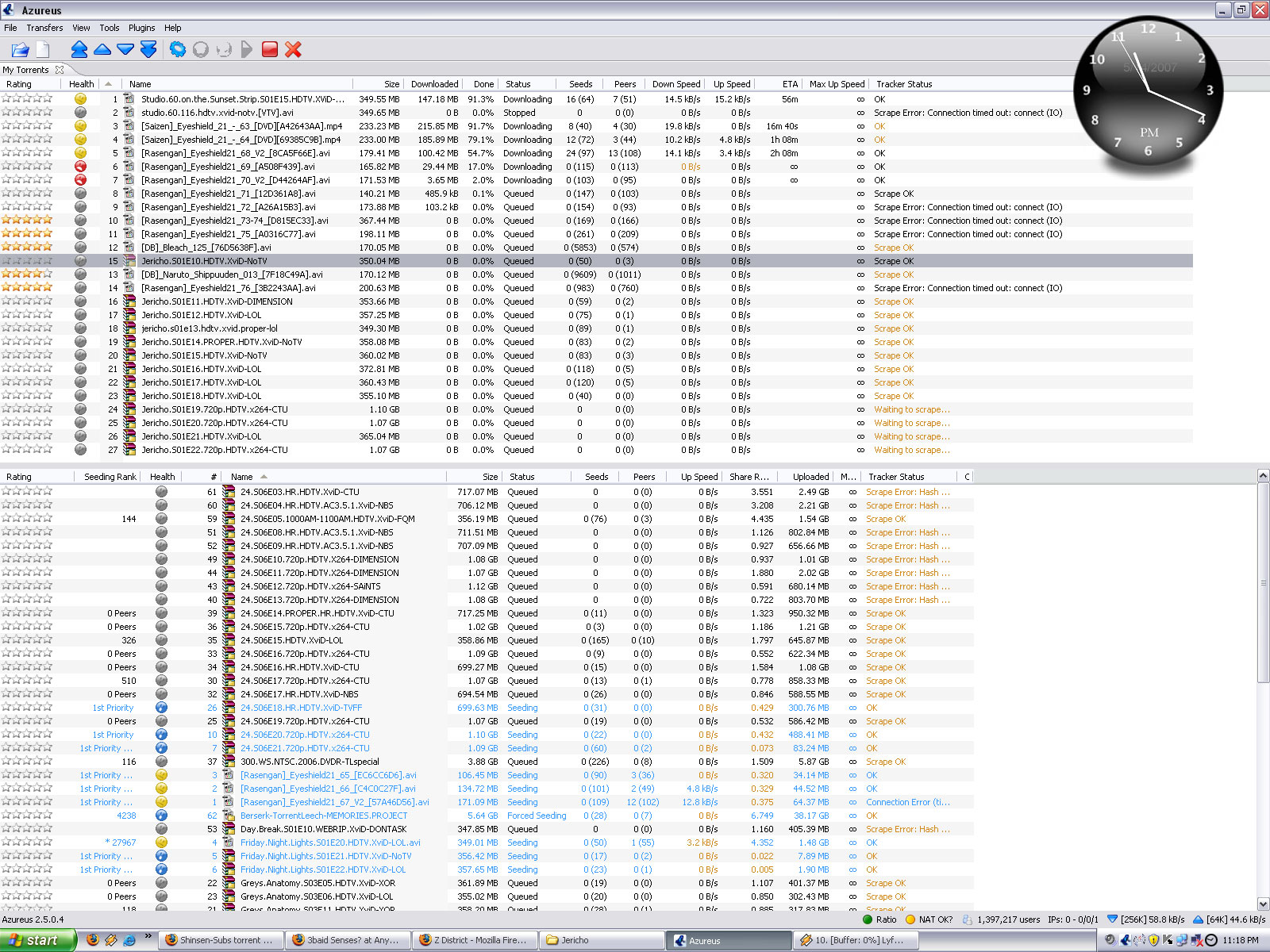Image resolution: width=1270 pixels, height=952 pixels.
Task: Stop torrent with the red square icon
Action: coord(270,50)
